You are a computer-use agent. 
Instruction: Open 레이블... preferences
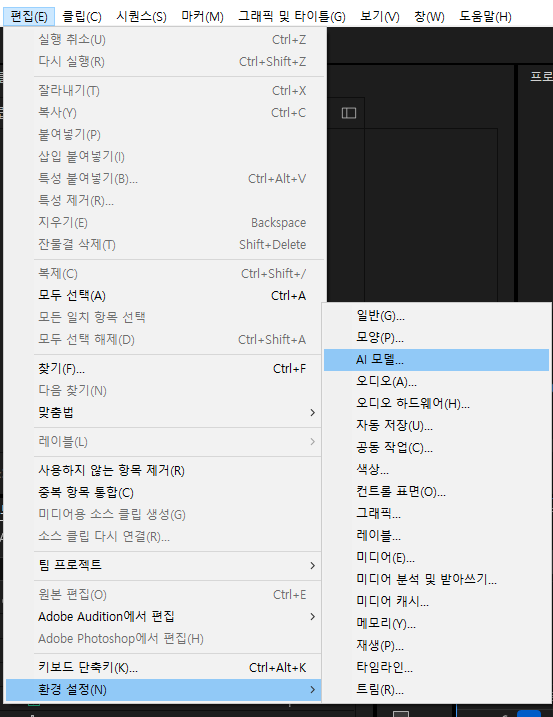coord(436,535)
